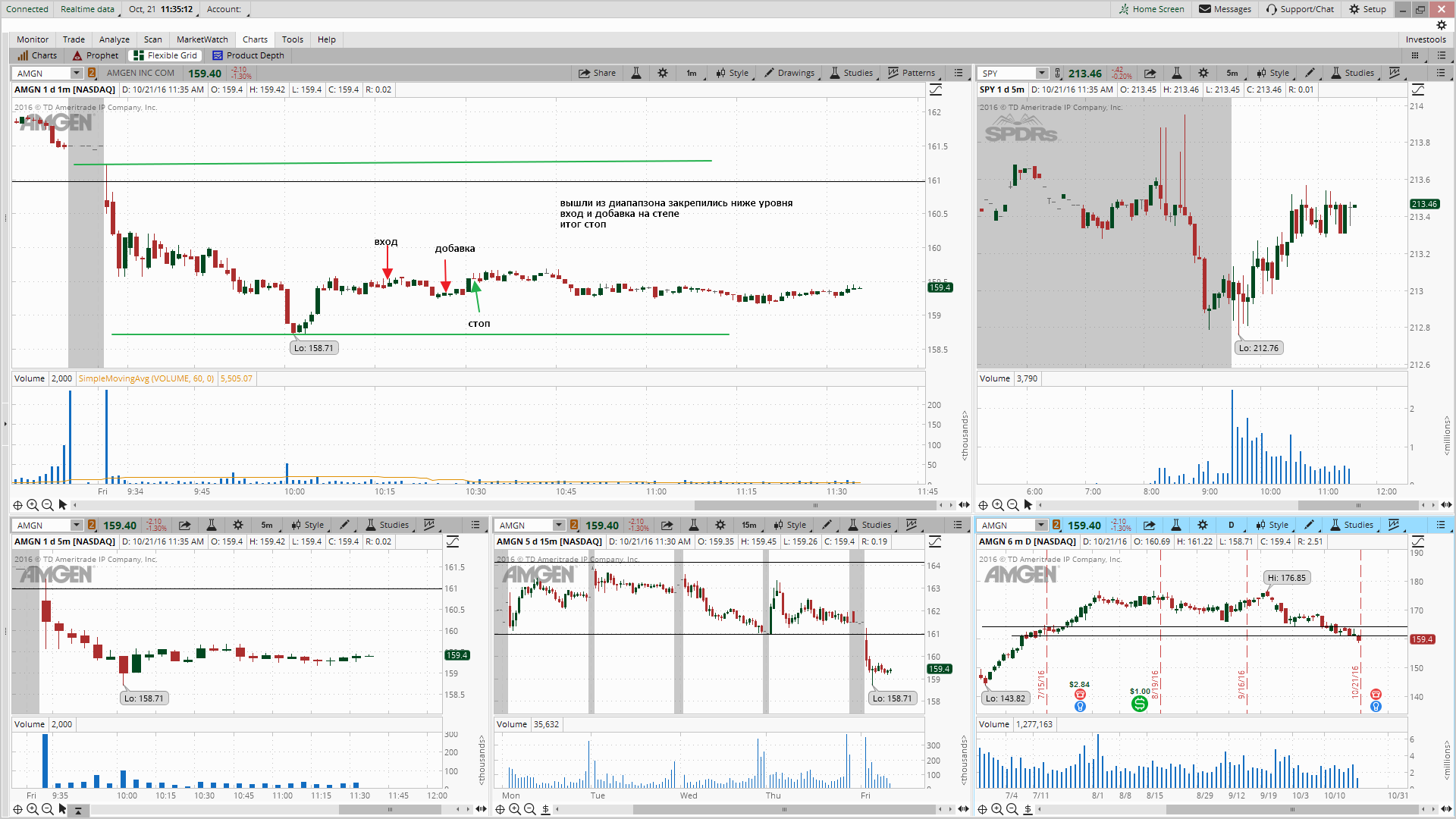1456x819 pixels.
Task: Select the pencil drawing tool on SPY chart
Action: point(1310,74)
